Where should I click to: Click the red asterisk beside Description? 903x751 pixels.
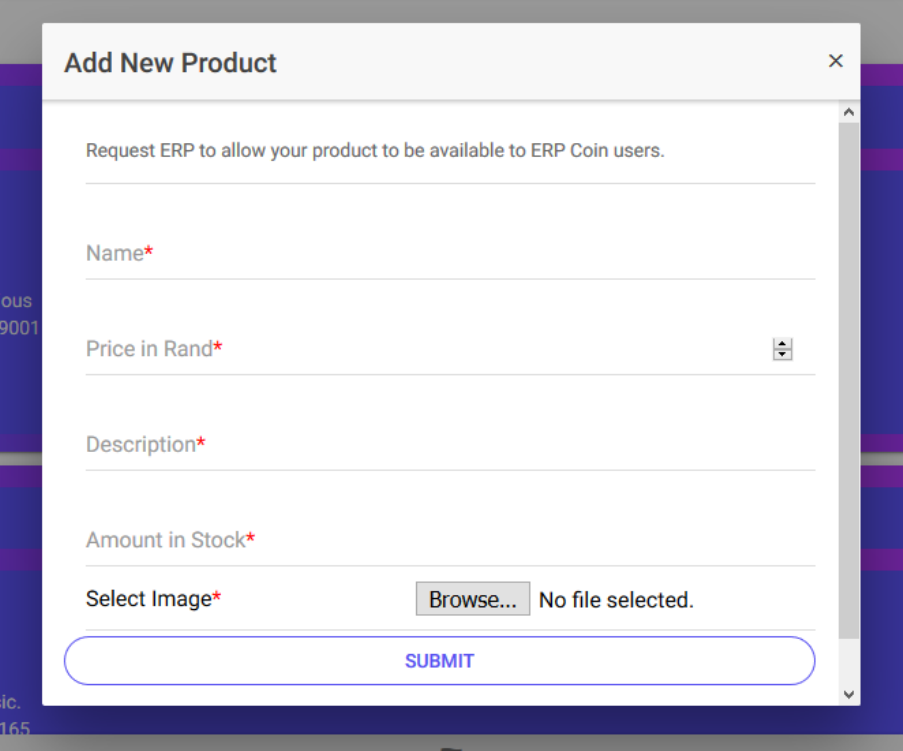tap(201, 444)
